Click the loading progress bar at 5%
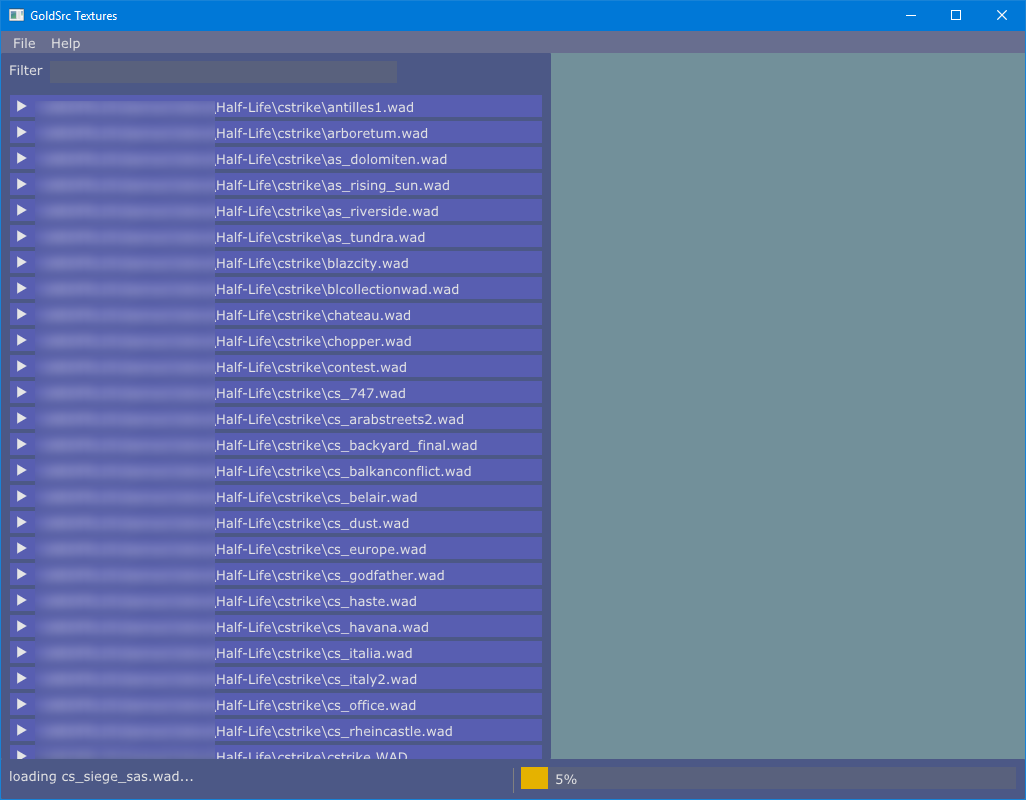Viewport: 1026px width, 800px height. [x=768, y=778]
